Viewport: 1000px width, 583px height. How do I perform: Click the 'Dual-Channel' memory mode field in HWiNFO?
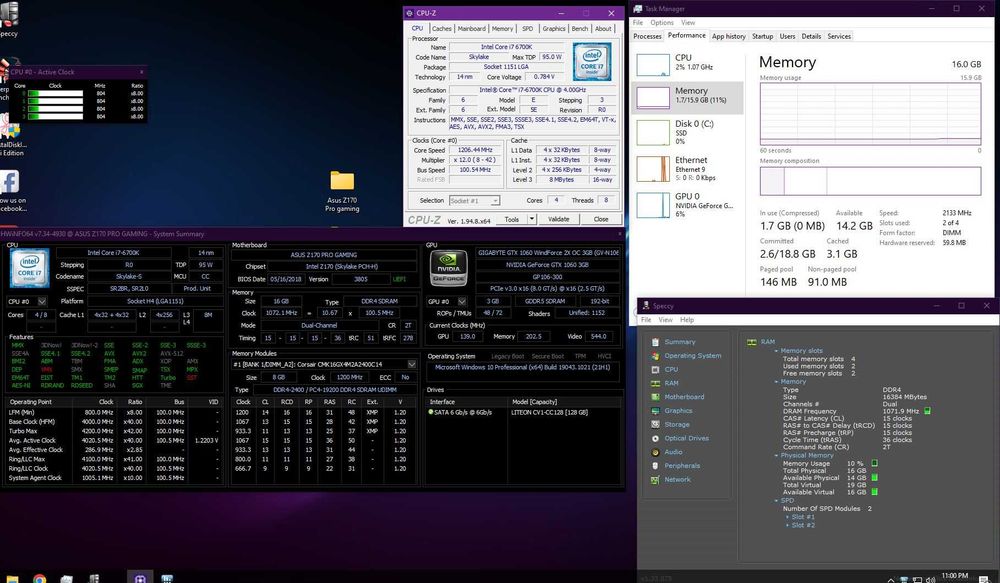[319, 325]
